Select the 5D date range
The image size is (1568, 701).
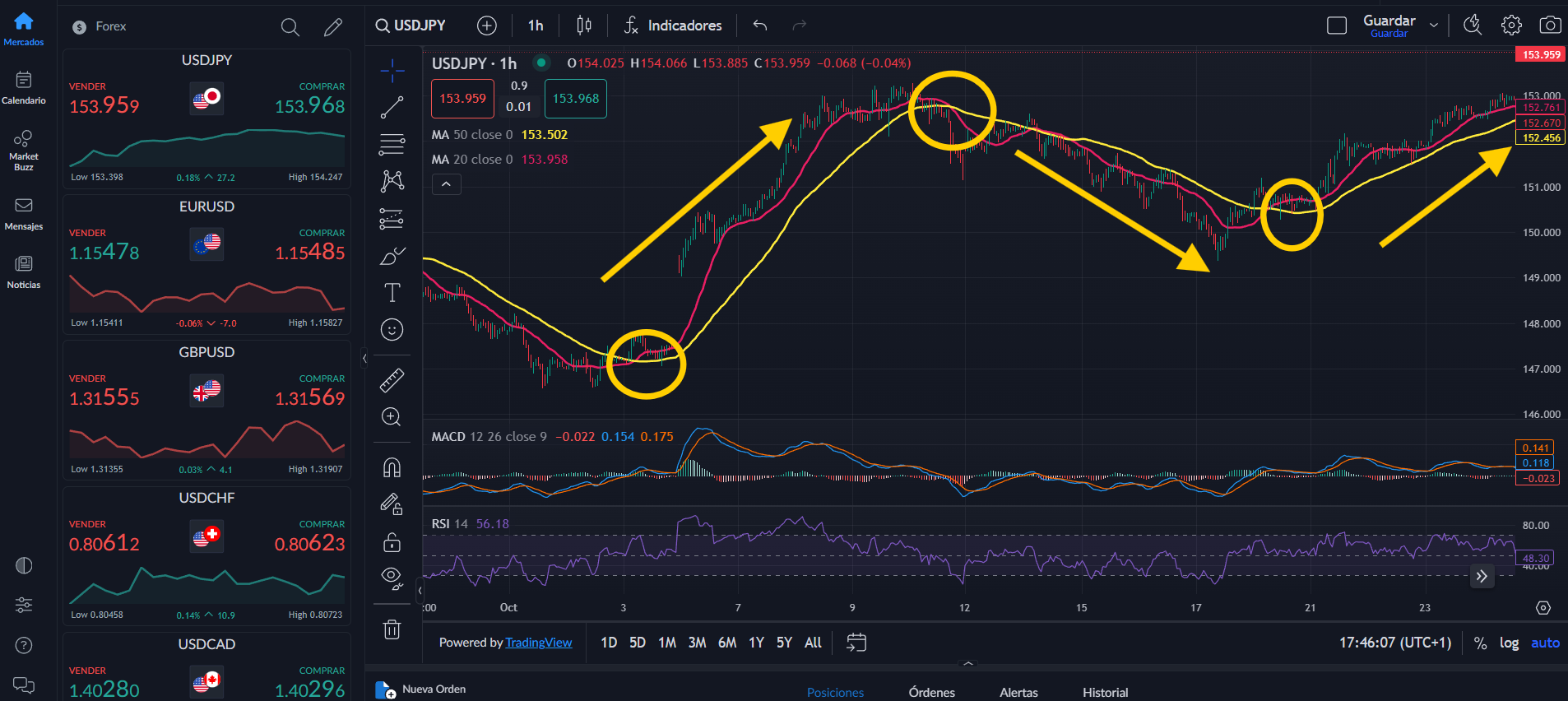[638, 643]
